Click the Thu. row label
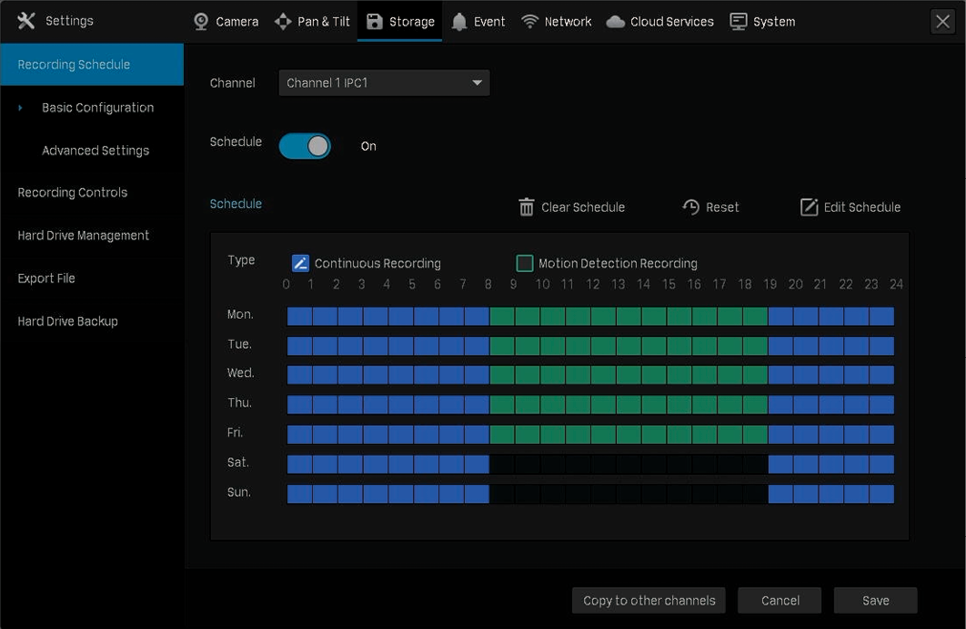 point(239,403)
